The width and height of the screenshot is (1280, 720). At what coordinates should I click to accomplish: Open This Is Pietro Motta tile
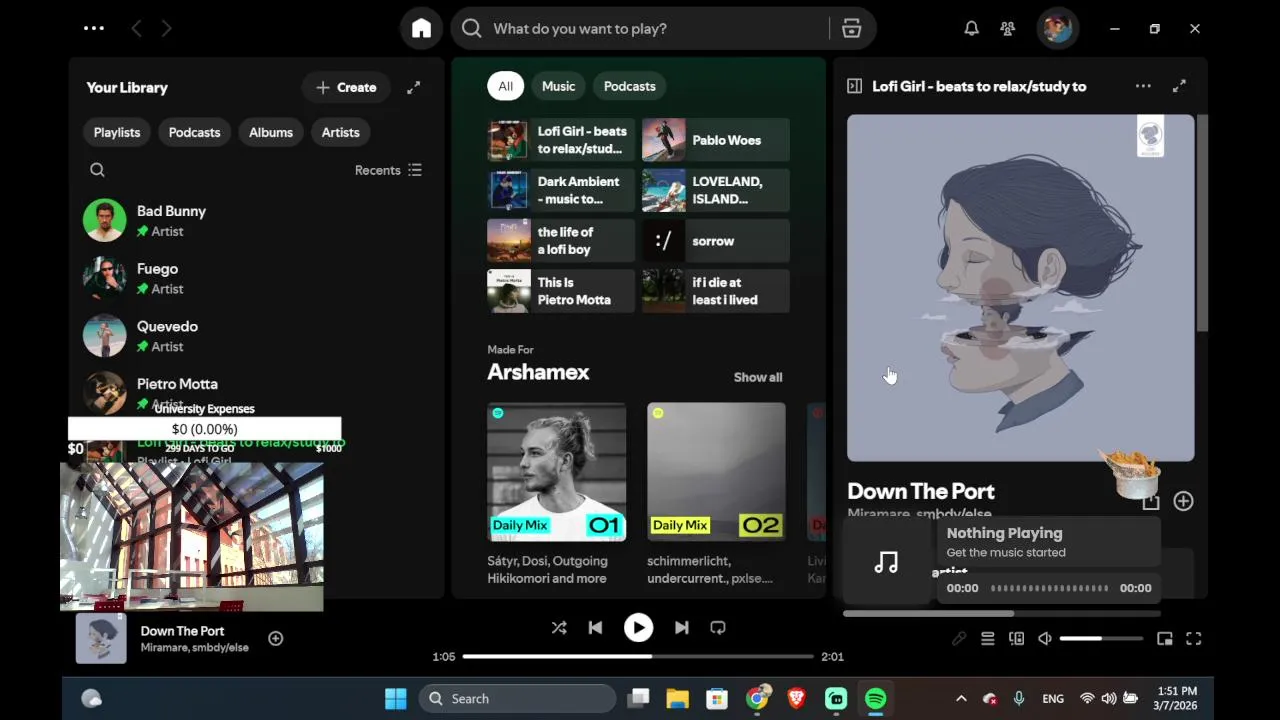coord(561,291)
